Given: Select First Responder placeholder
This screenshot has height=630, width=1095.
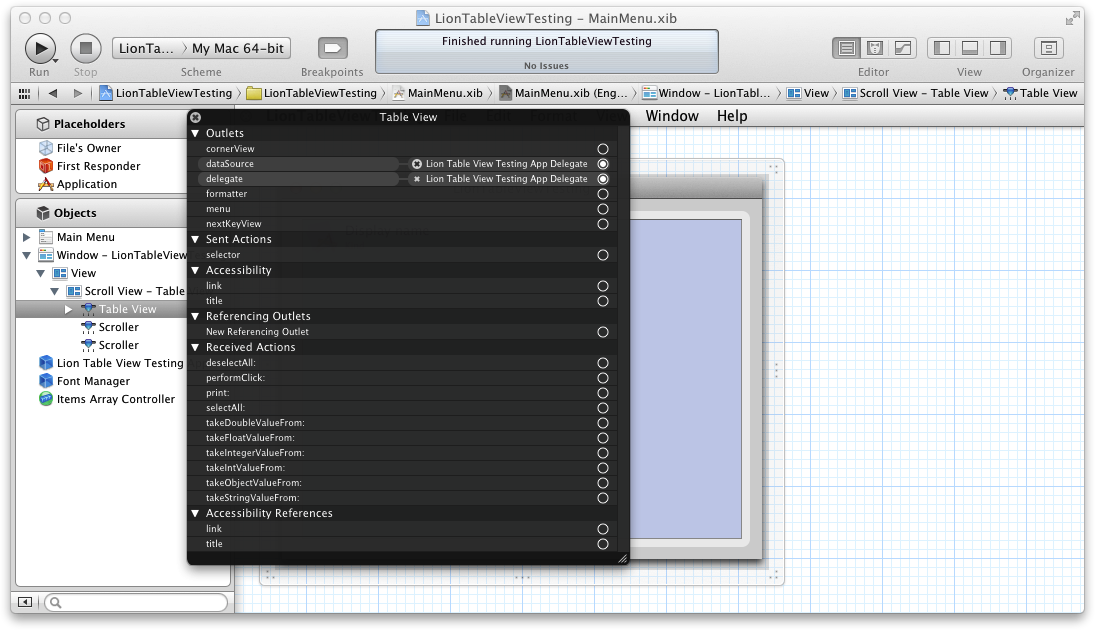Looking at the screenshot, I should [x=98, y=166].
